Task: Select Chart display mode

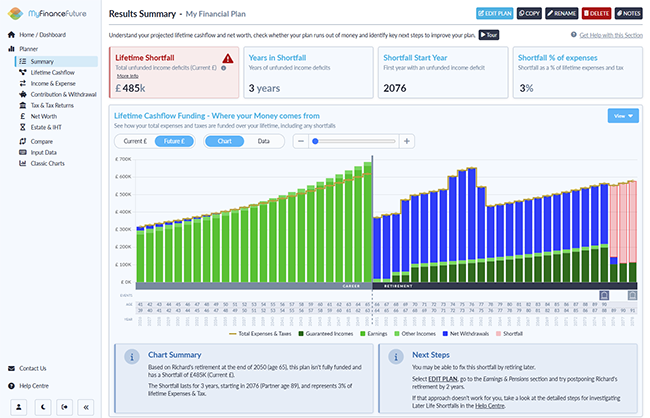Action: point(224,141)
